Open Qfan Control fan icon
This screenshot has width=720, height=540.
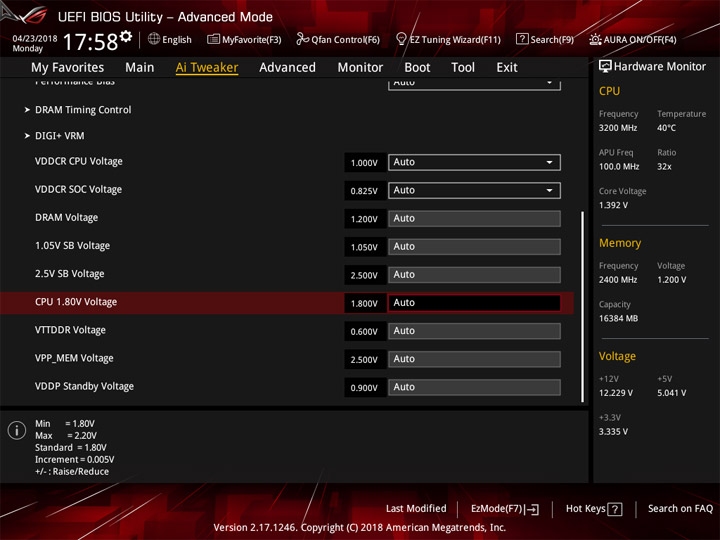(x=302, y=39)
